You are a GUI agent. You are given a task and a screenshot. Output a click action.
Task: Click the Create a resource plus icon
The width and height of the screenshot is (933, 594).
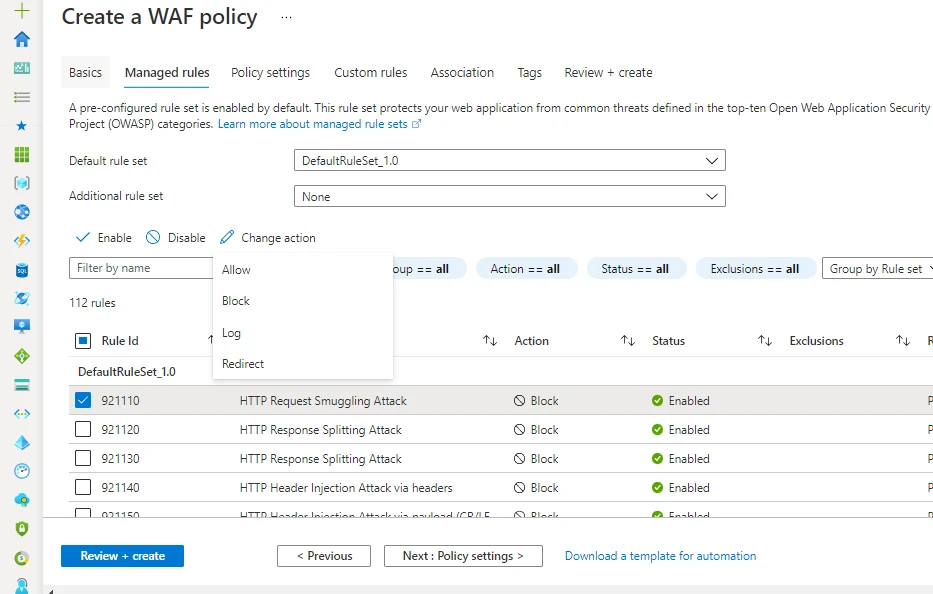pos(21,11)
